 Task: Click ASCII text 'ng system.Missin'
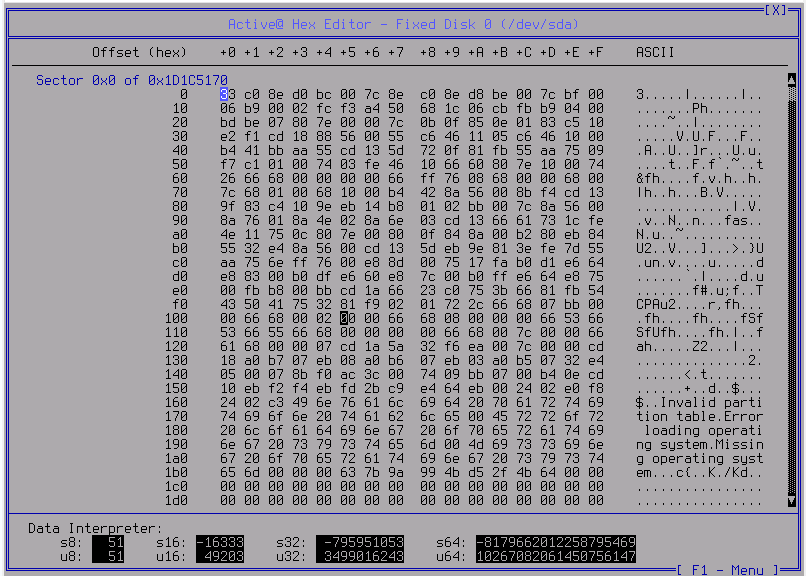tap(699, 444)
